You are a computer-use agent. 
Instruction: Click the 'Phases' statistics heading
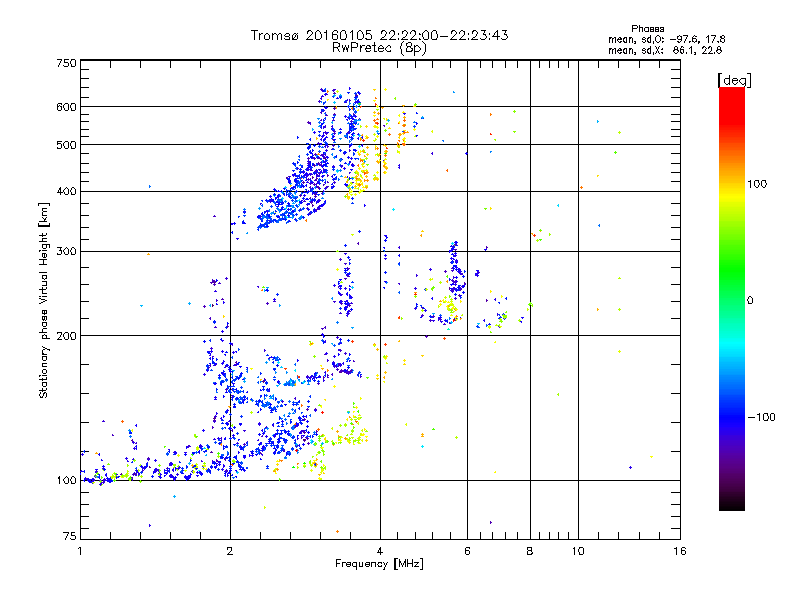point(647,29)
